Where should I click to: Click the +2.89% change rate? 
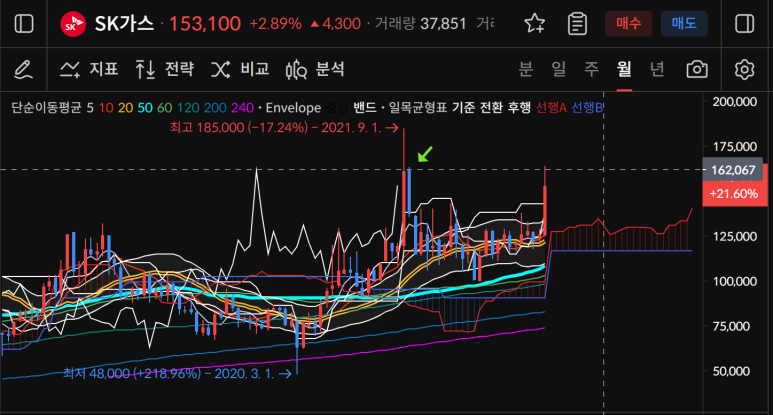click(x=276, y=24)
